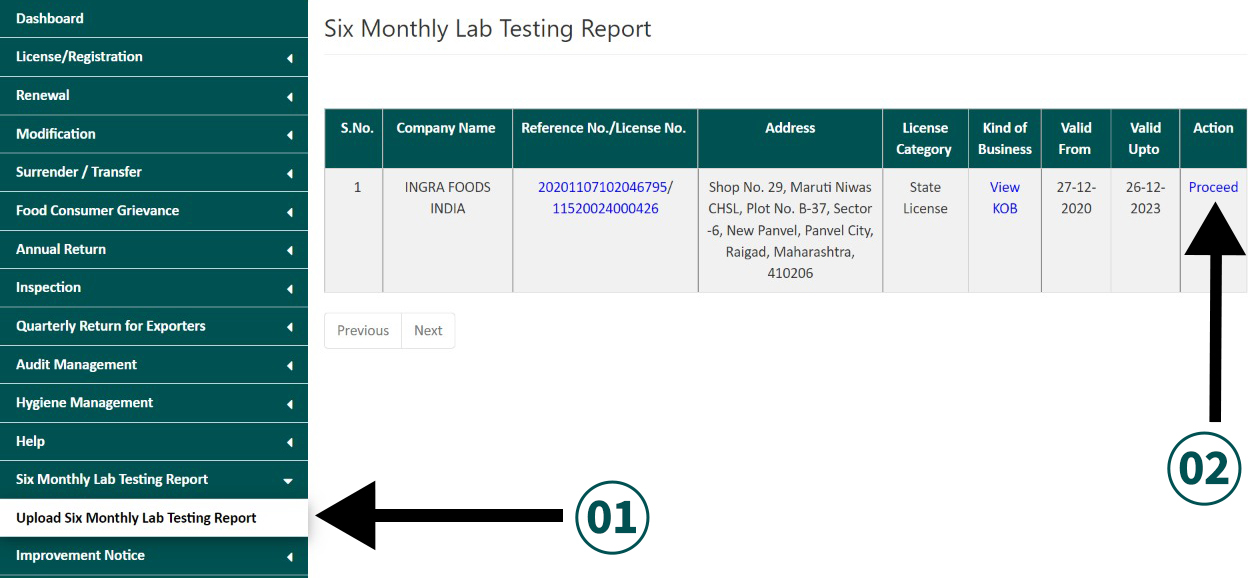Open the Help menu
This screenshot has width=1254, height=578.
(154, 441)
